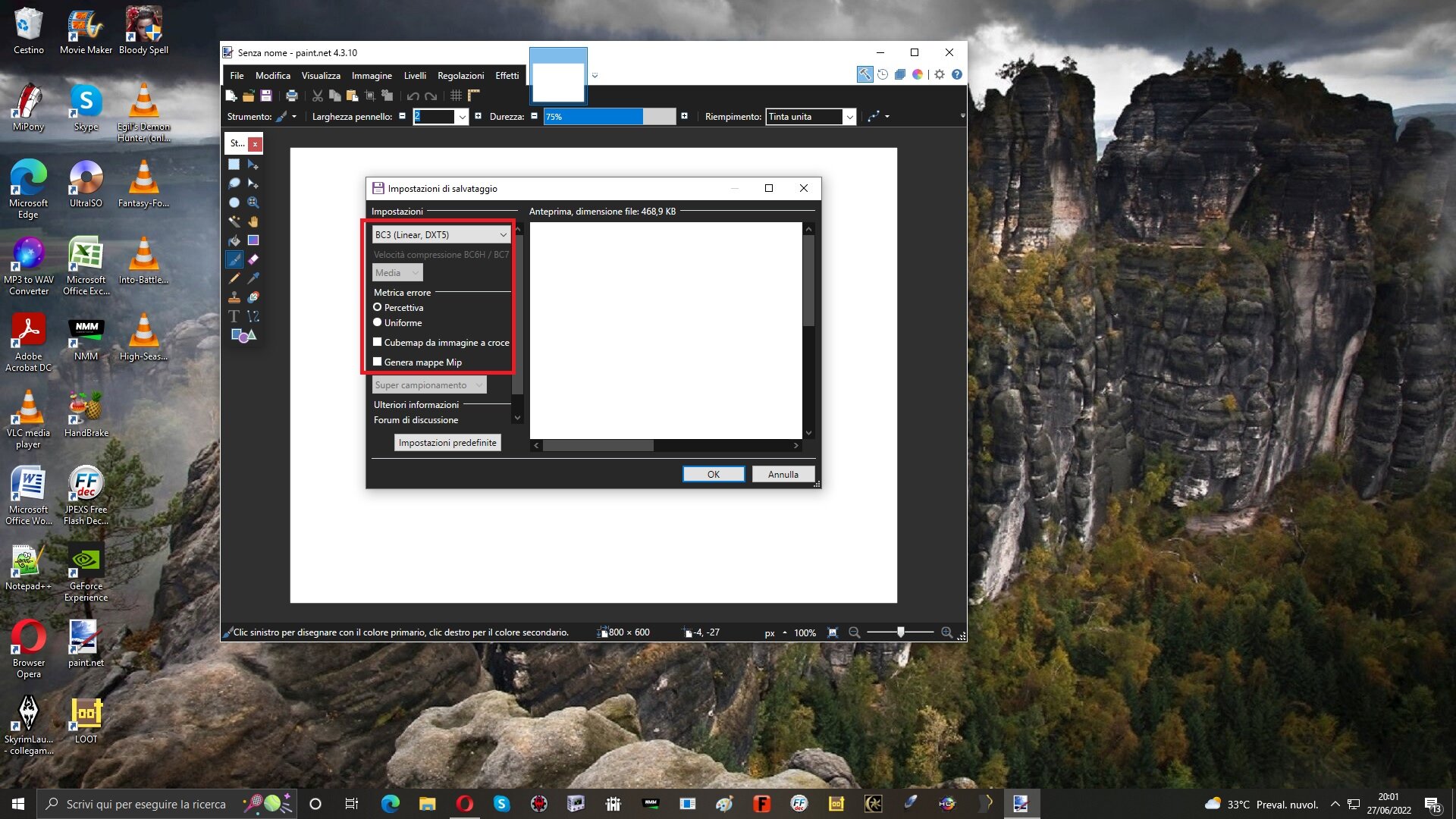Click the New image toolbar icon
The height and width of the screenshot is (819, 1456).
pos(231,96)
